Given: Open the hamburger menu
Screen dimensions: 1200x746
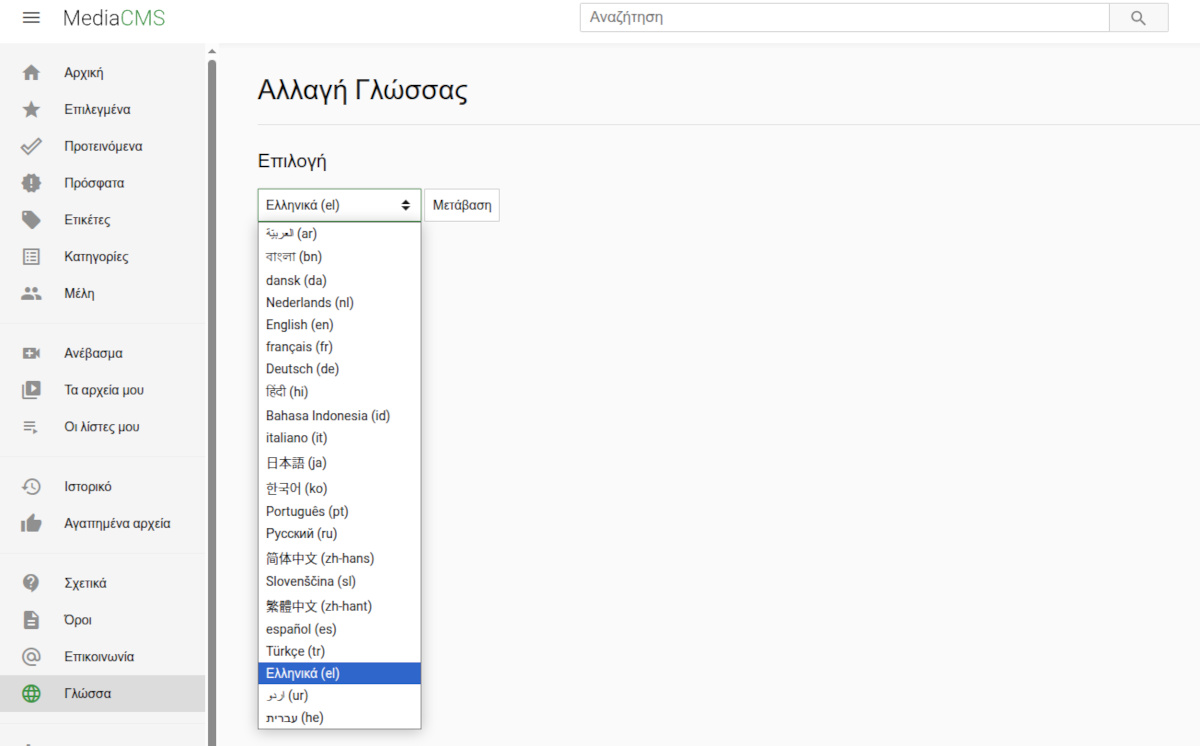Looking at the screenshot, I should pyautogui.click(x=29, y=17).
